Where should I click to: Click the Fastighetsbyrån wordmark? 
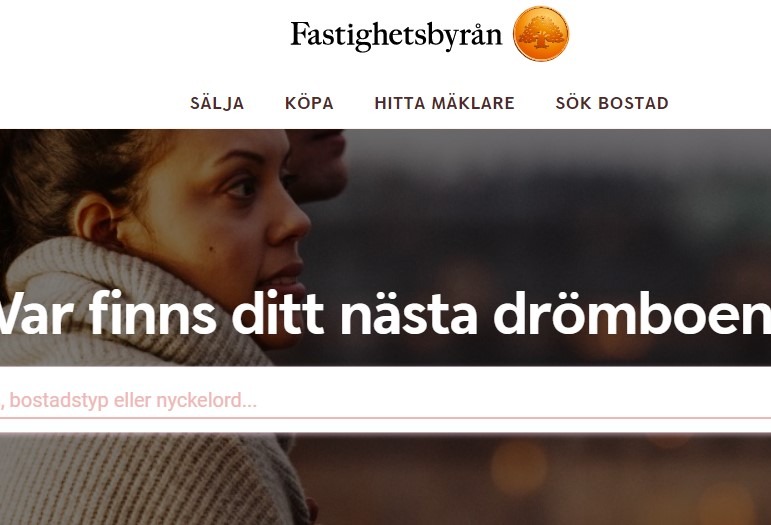tap(396, 36)
